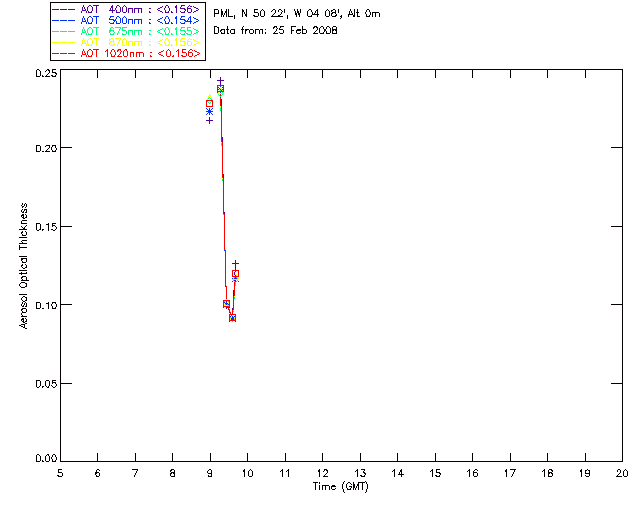The width and height of the screenshot is (640, 512).
Task: Click the x-axis tick label 19
Action: click(x=585, y=473)
